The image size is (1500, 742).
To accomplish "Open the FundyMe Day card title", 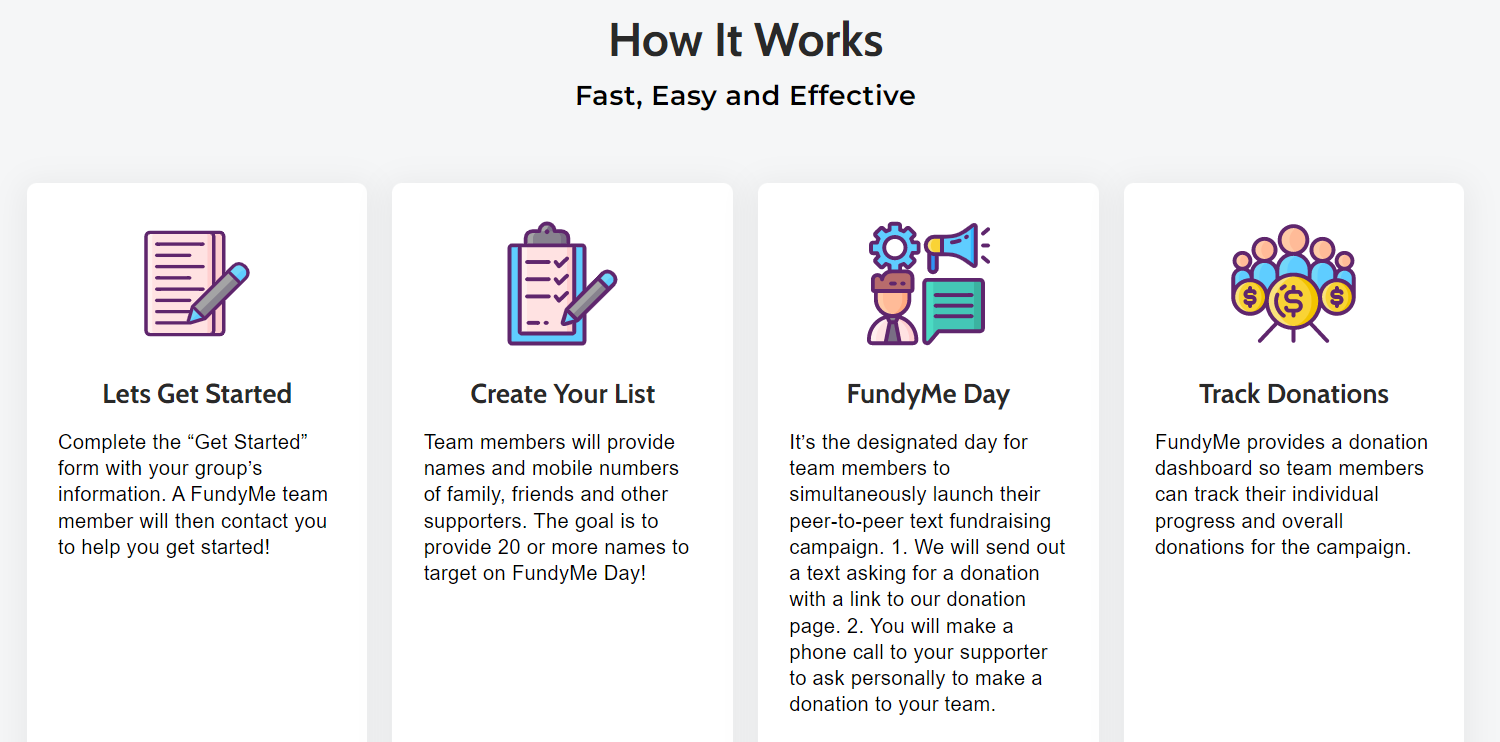I will pos(928,394).
